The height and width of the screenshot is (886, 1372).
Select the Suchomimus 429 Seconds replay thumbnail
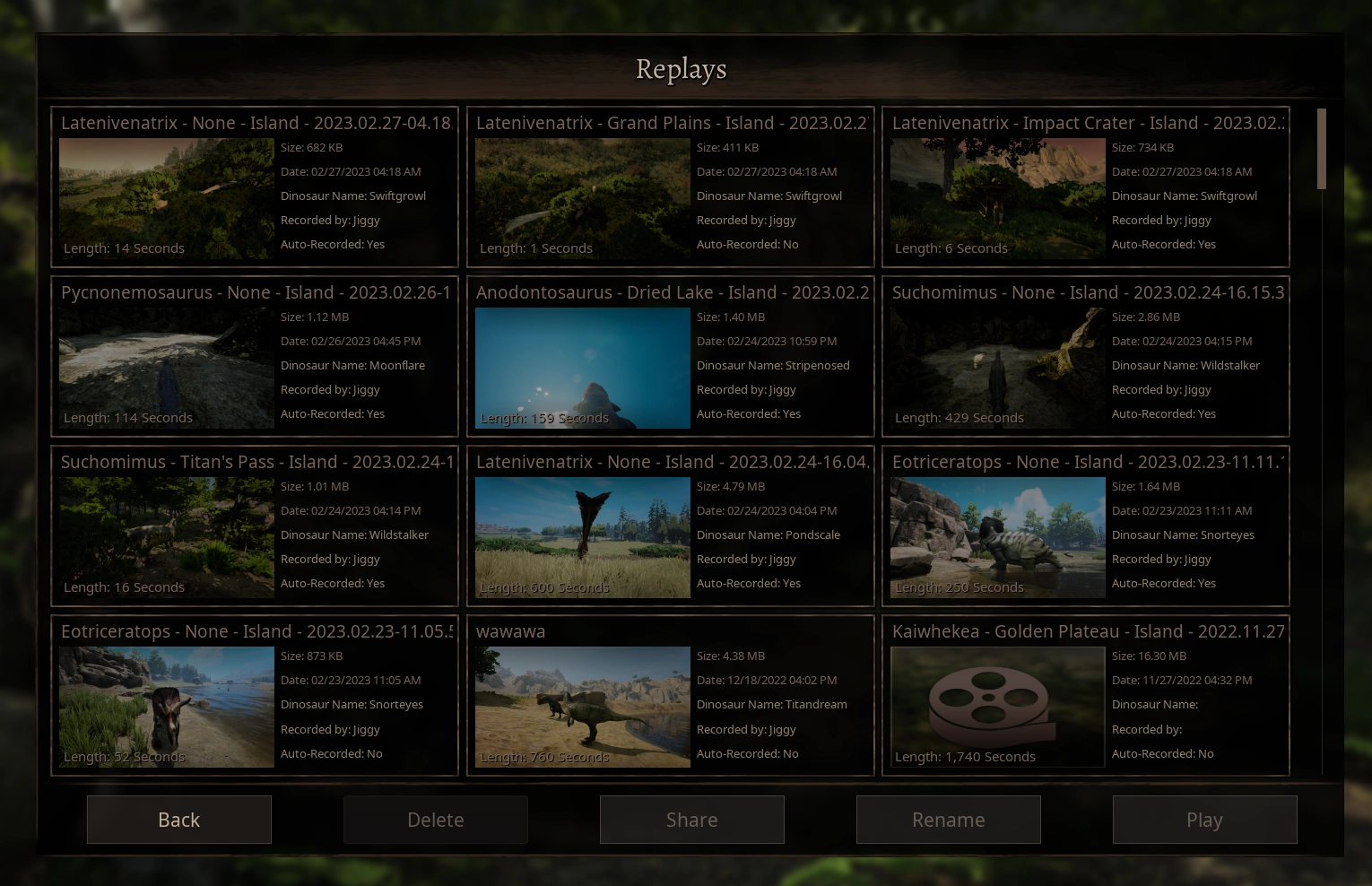click(x=997, y=368)
